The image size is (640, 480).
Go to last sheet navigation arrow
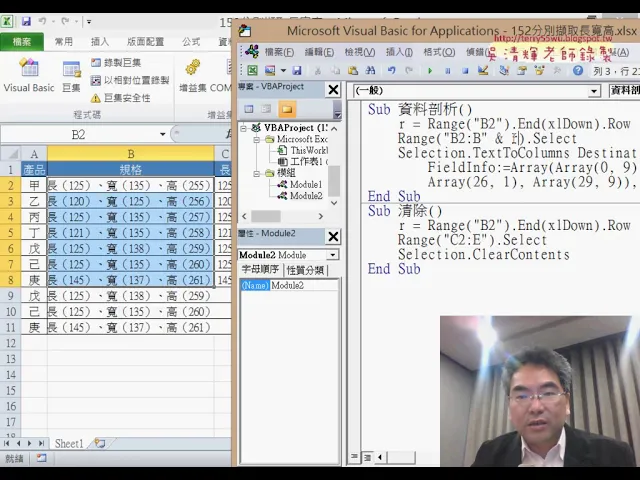[41, 443]
